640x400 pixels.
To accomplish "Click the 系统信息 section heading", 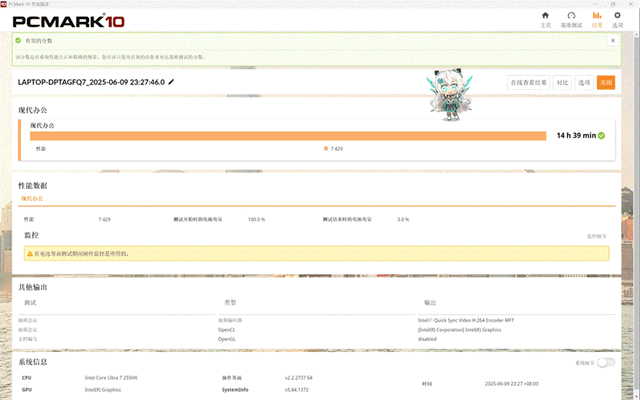I will [33, 362].
